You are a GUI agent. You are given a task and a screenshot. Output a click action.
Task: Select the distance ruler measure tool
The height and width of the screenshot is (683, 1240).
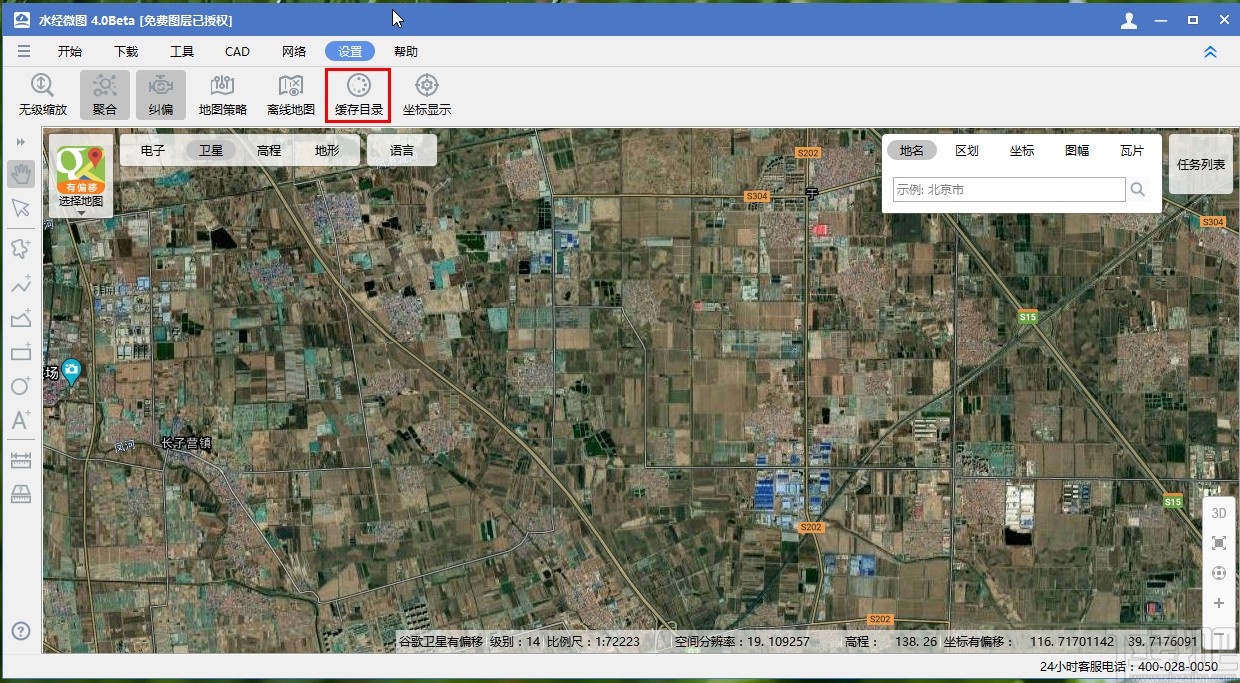(x=21, y=461)
